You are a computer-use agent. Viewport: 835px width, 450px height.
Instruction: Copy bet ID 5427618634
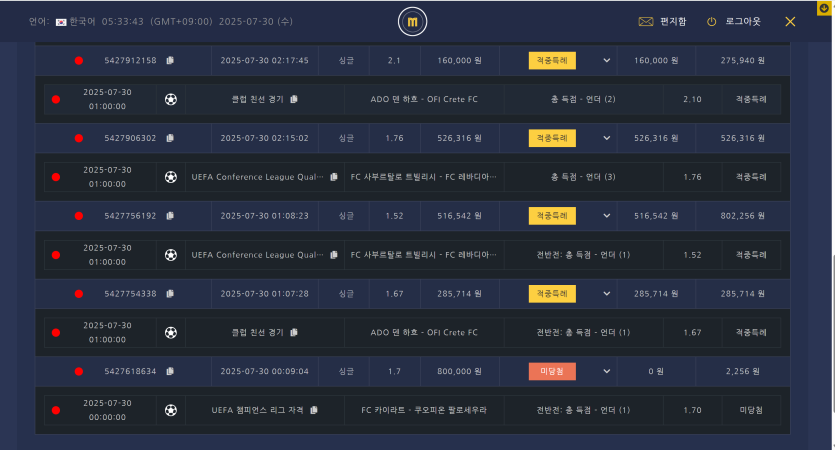170,371
